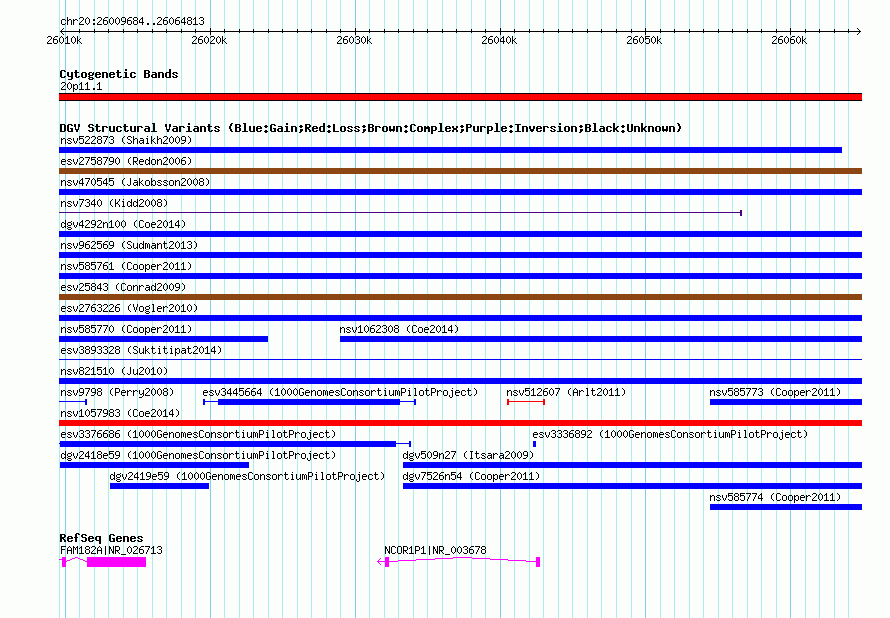Image resolution: width=890 pixels, height=618 pixels.
Task: Select esv3445664 1000Genomes variant bar
Action: point(309,402)
